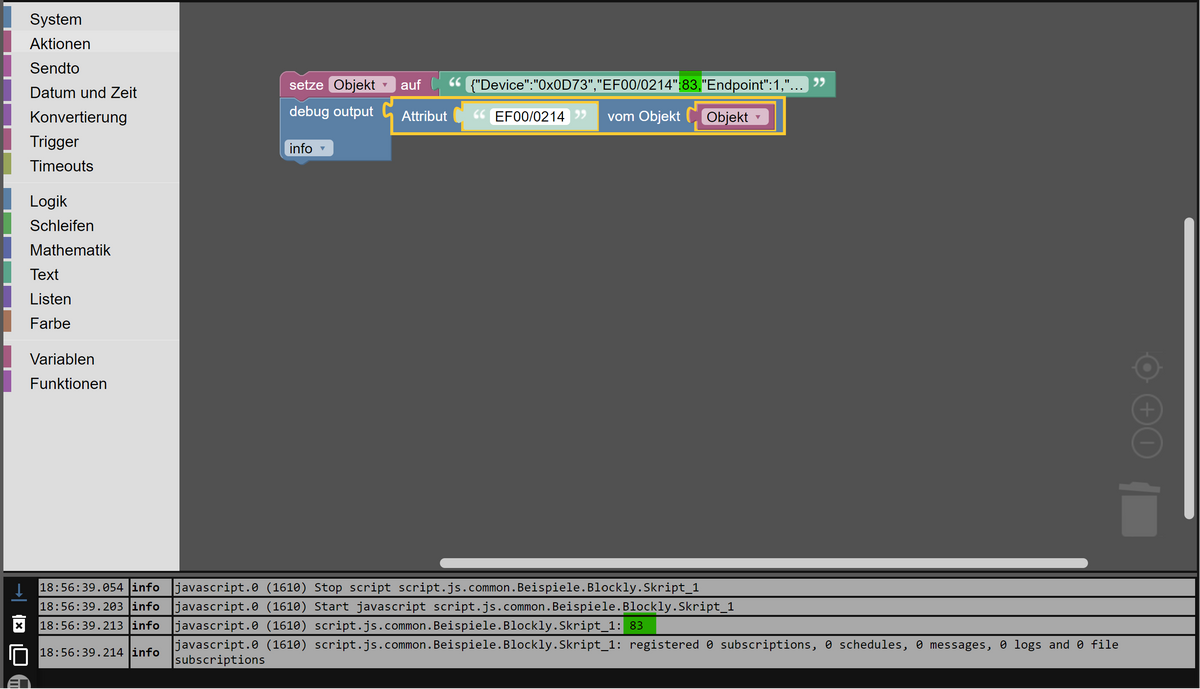Click the partially visible icon below copy
Viewport: 1200px width, 689px height.
(19, 683)
